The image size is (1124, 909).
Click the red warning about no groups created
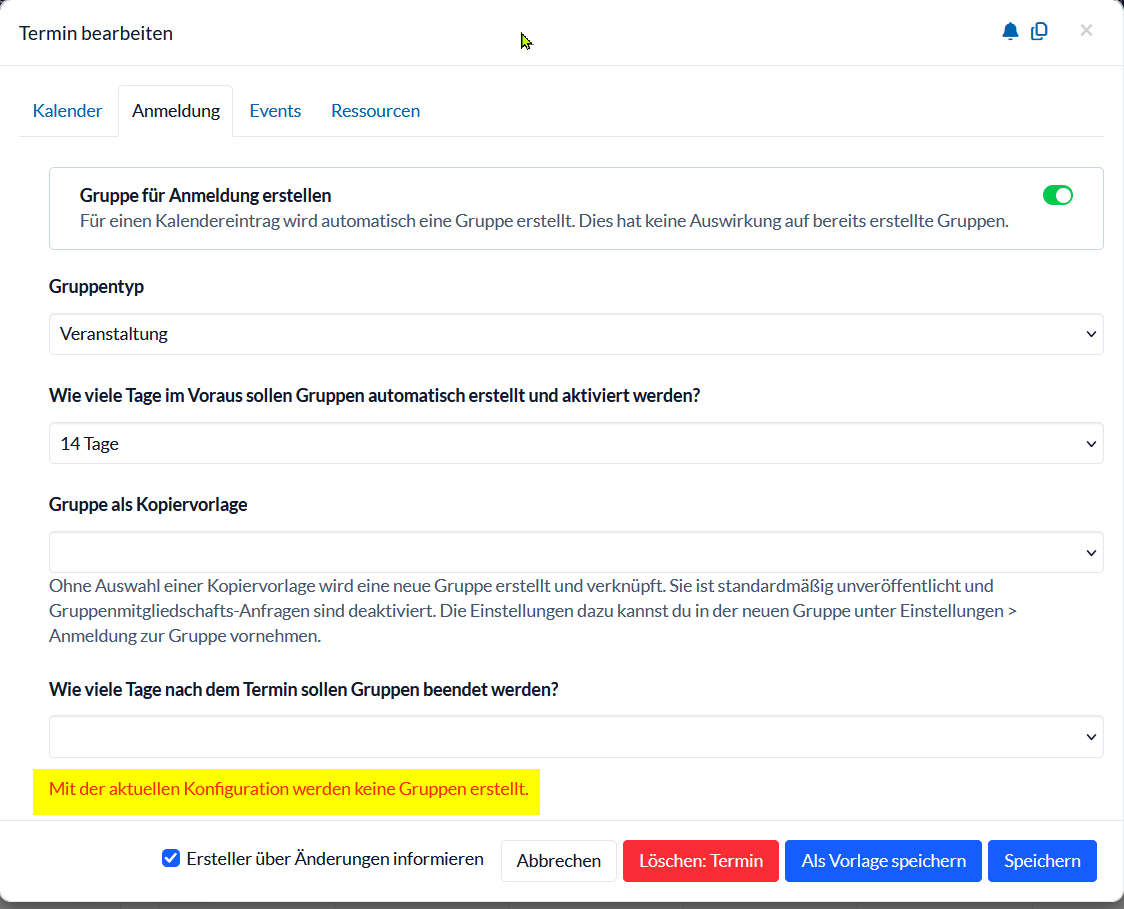point(288,789)
